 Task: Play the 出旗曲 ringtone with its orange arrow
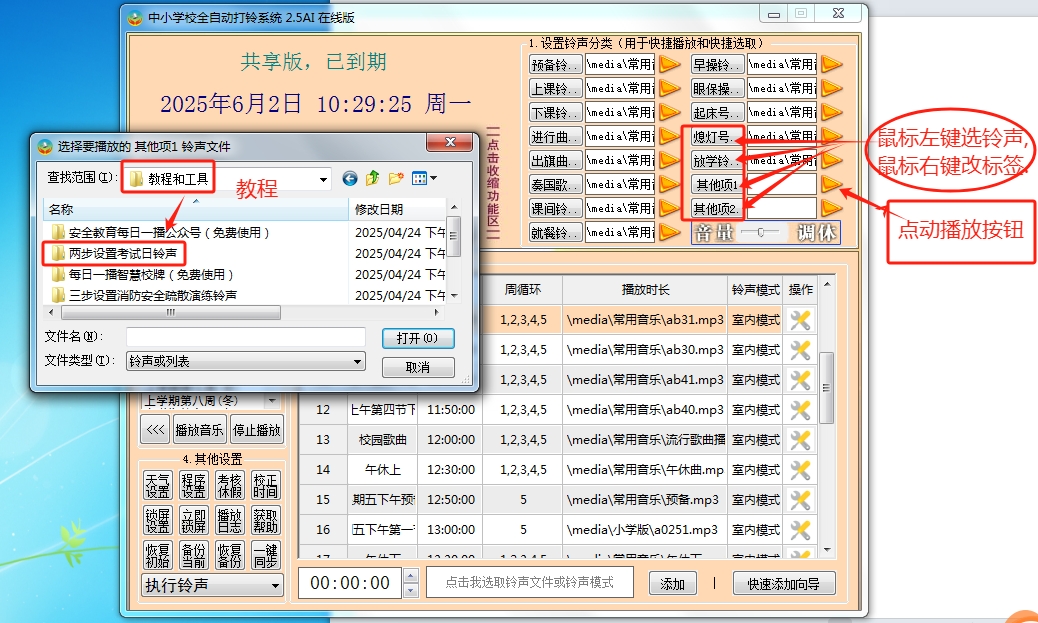(669, 160)
